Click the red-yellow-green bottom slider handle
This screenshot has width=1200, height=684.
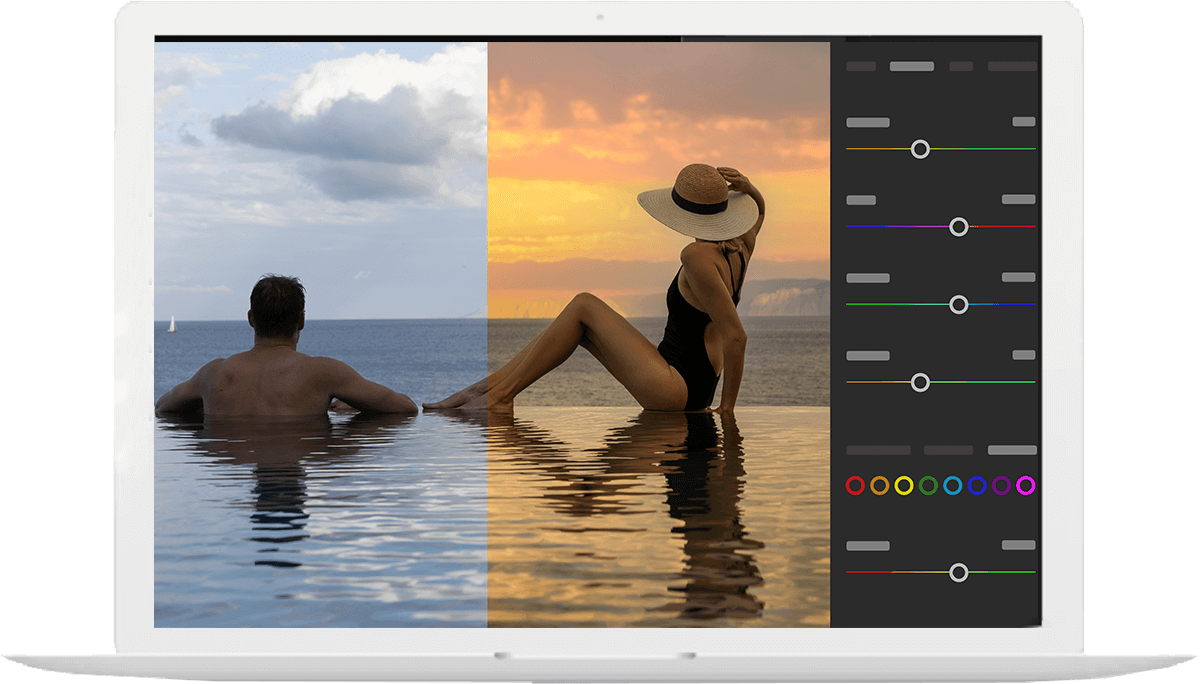(x=958, y=572)
